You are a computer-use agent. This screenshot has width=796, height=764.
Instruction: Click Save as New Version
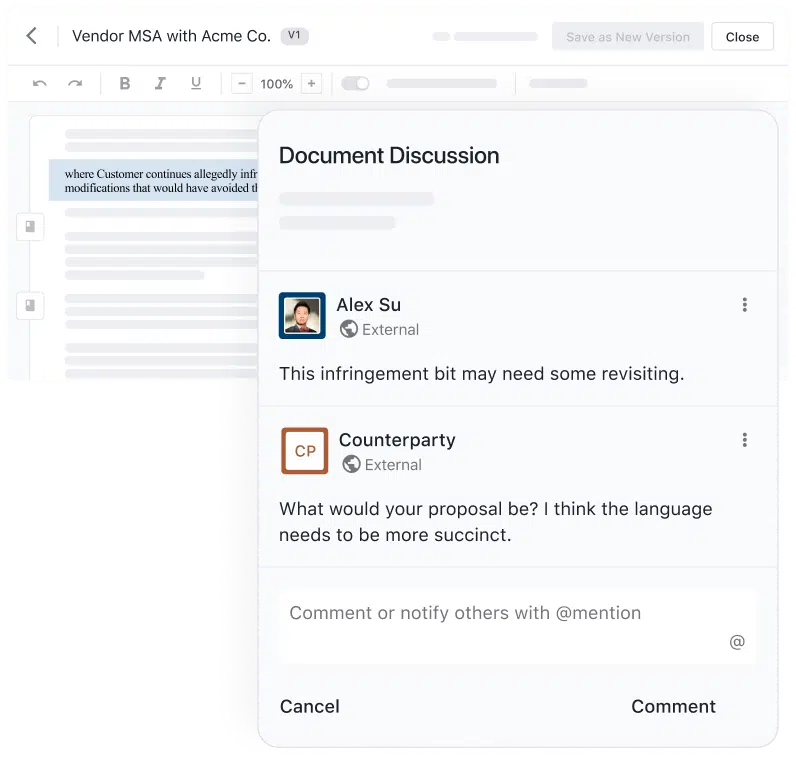(x=628, y=37)
